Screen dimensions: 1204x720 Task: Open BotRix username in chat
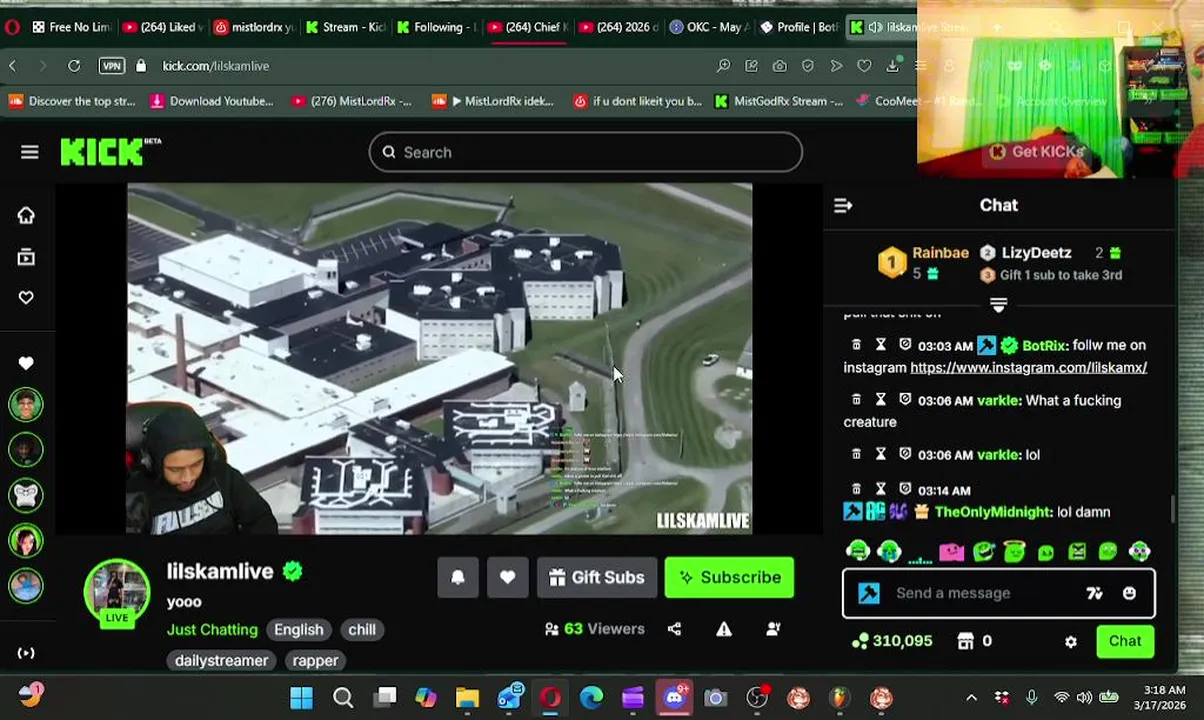point(1044,345)
